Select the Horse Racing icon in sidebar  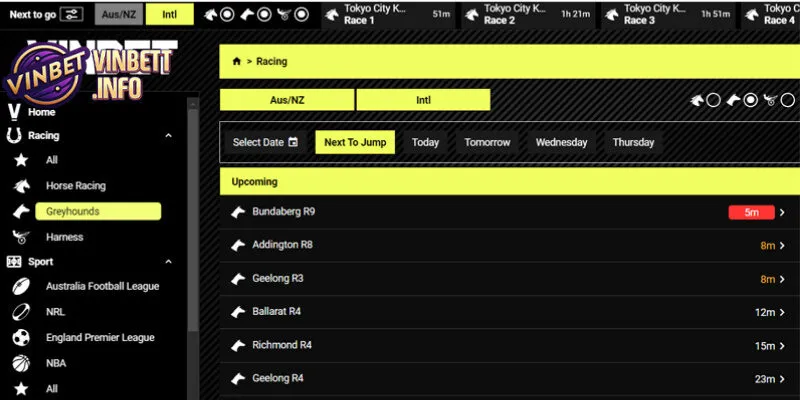click(x=20, y=186)
